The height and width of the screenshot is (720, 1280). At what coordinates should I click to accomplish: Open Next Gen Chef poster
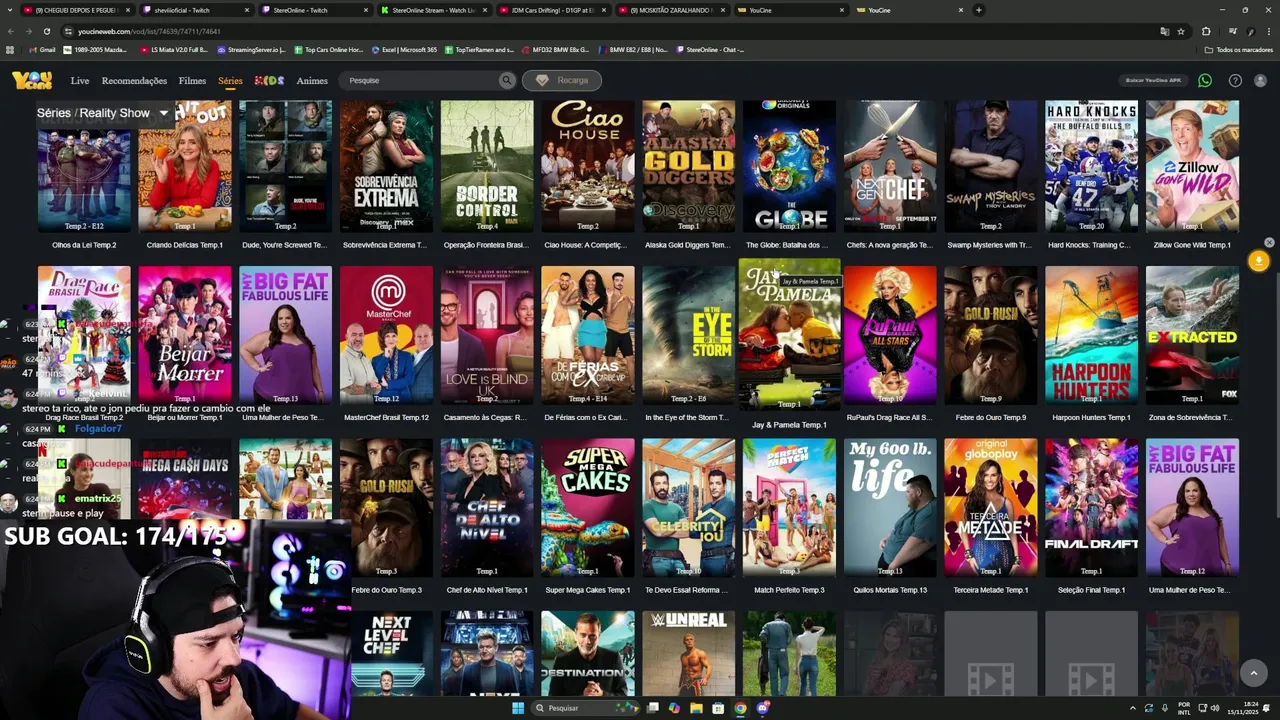point(890,166)
